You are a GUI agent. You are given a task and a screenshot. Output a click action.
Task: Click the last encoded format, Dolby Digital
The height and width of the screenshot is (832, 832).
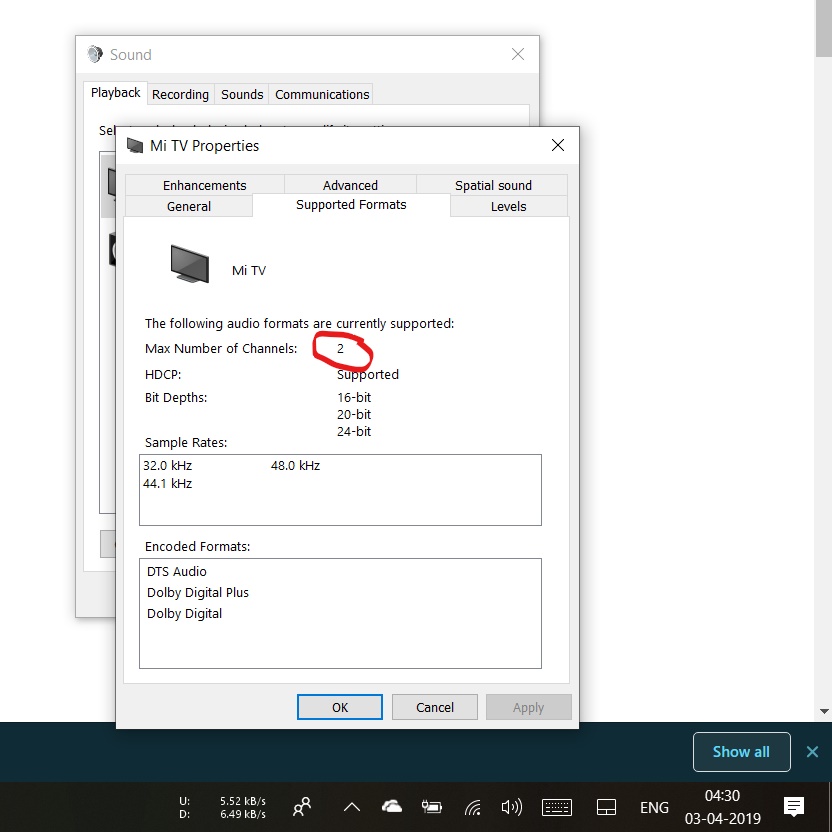click(184, 614)
